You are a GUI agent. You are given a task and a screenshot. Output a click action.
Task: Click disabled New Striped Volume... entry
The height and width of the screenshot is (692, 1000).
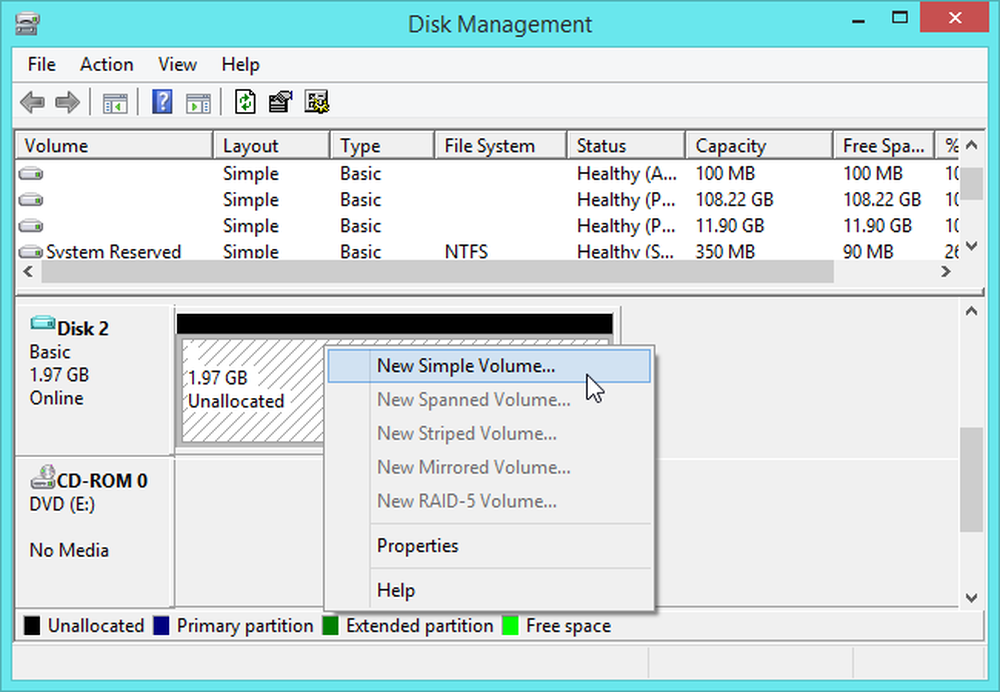click(x=489, y=434)
